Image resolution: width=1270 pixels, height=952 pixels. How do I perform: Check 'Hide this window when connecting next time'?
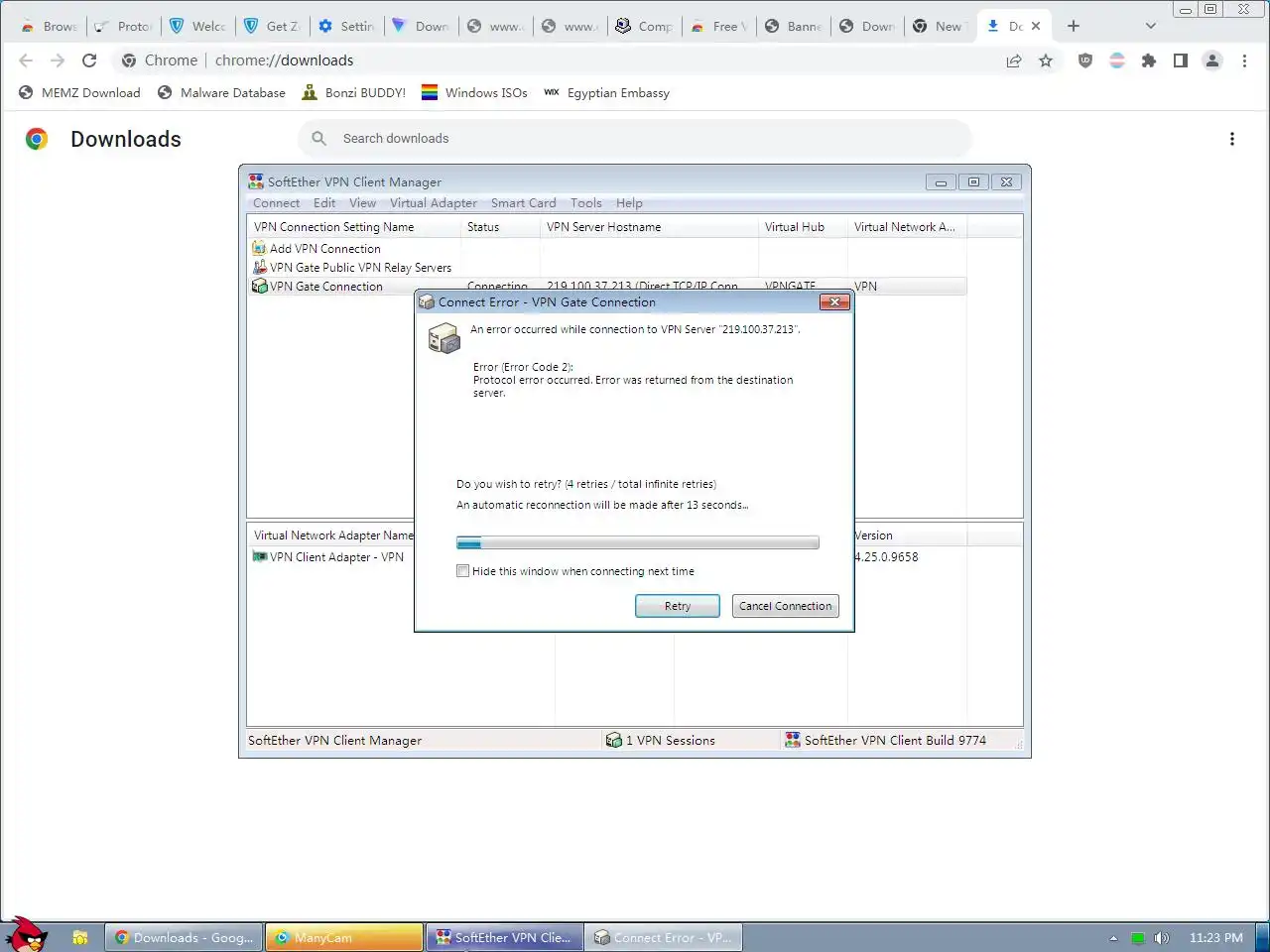coord(462,571)
